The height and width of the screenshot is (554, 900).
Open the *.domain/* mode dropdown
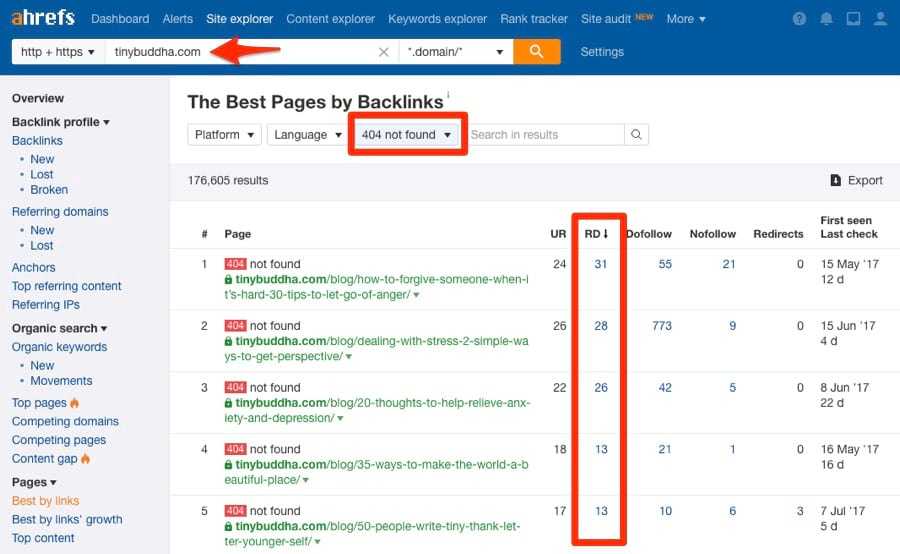(456, 52)
